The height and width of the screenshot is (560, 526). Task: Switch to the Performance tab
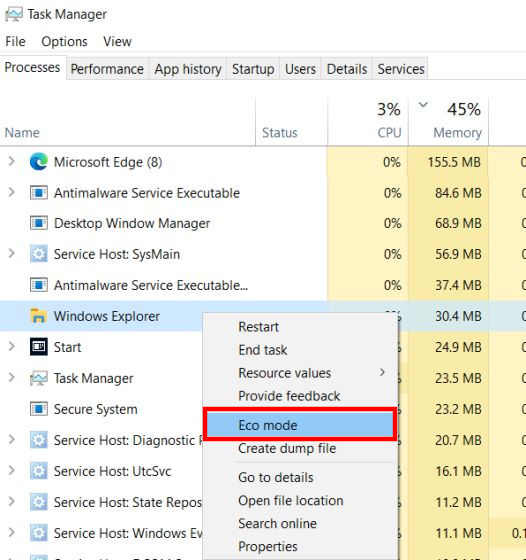[x=107, y=69]
